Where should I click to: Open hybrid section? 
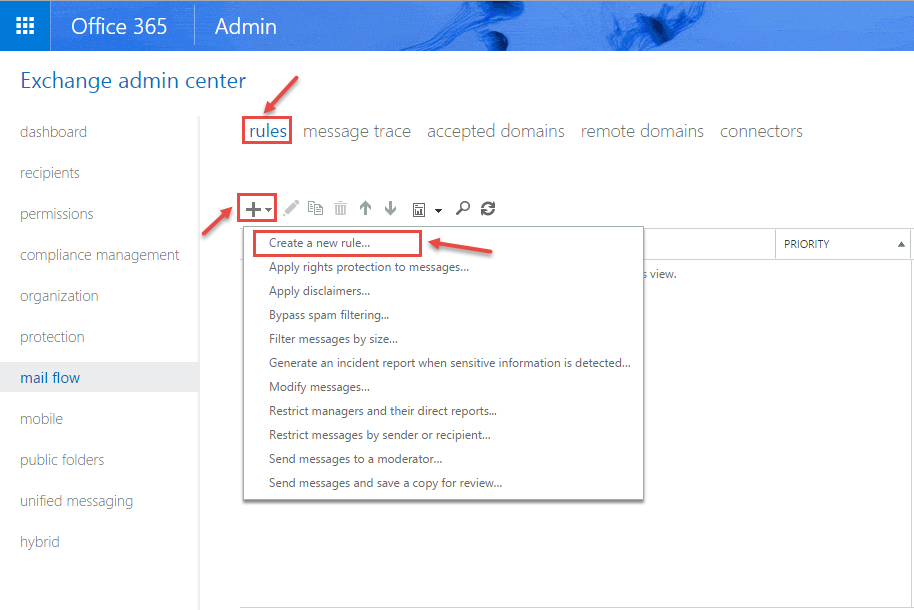[40, 542]
